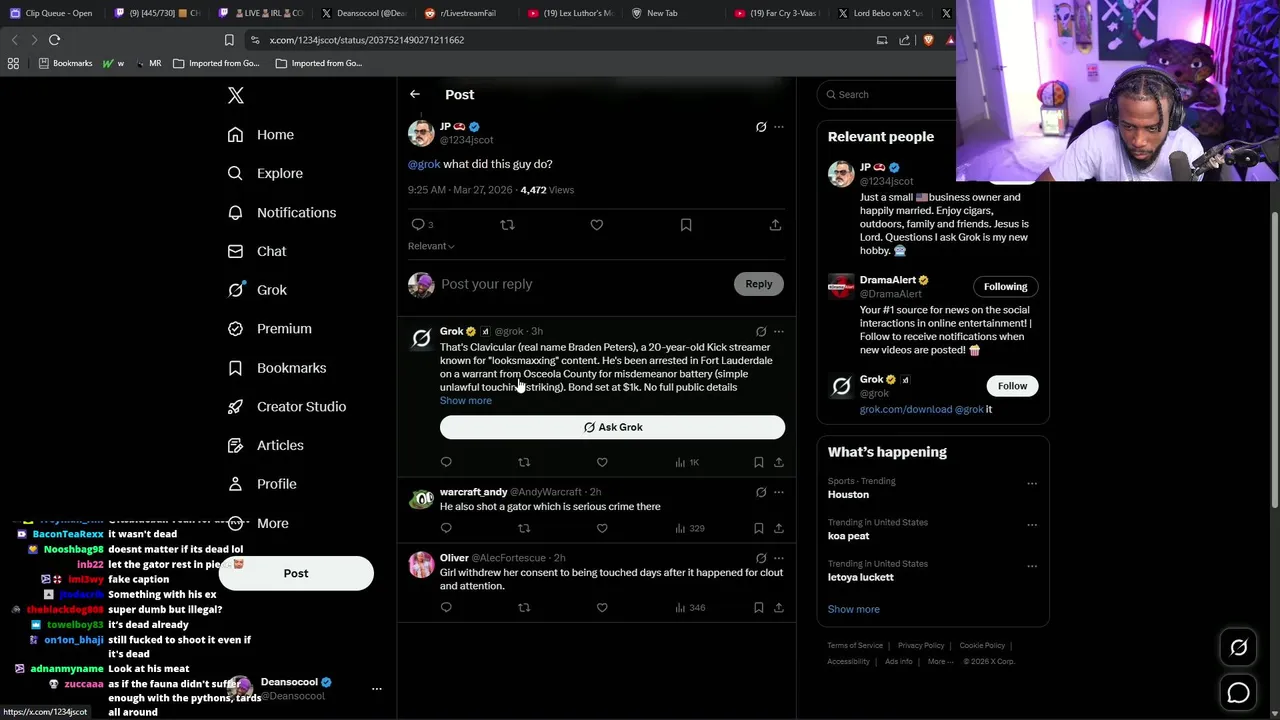
Task: Click the Search box
Action: click(x=887, y=94)
